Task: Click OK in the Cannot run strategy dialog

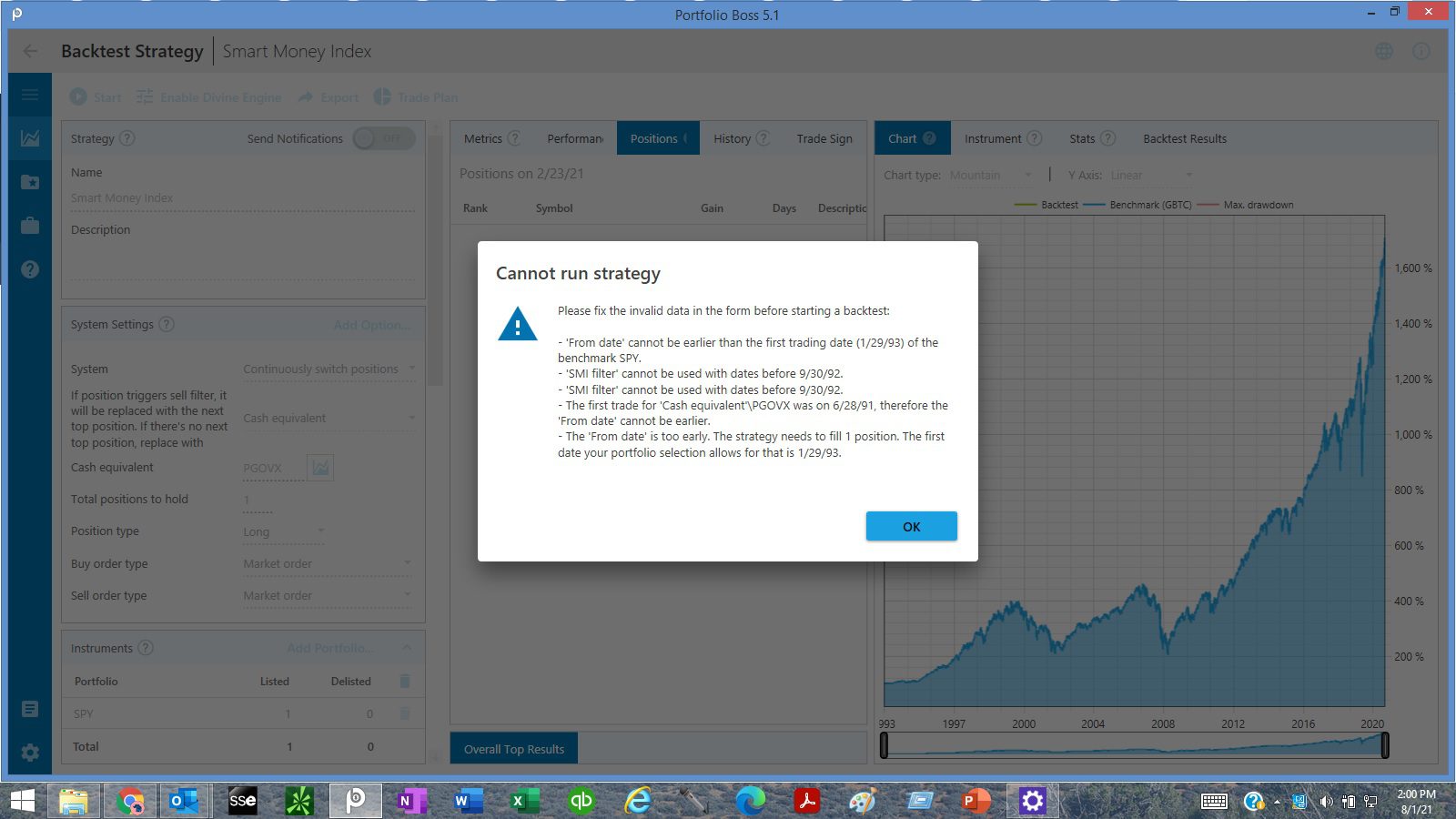Action: 911,526
